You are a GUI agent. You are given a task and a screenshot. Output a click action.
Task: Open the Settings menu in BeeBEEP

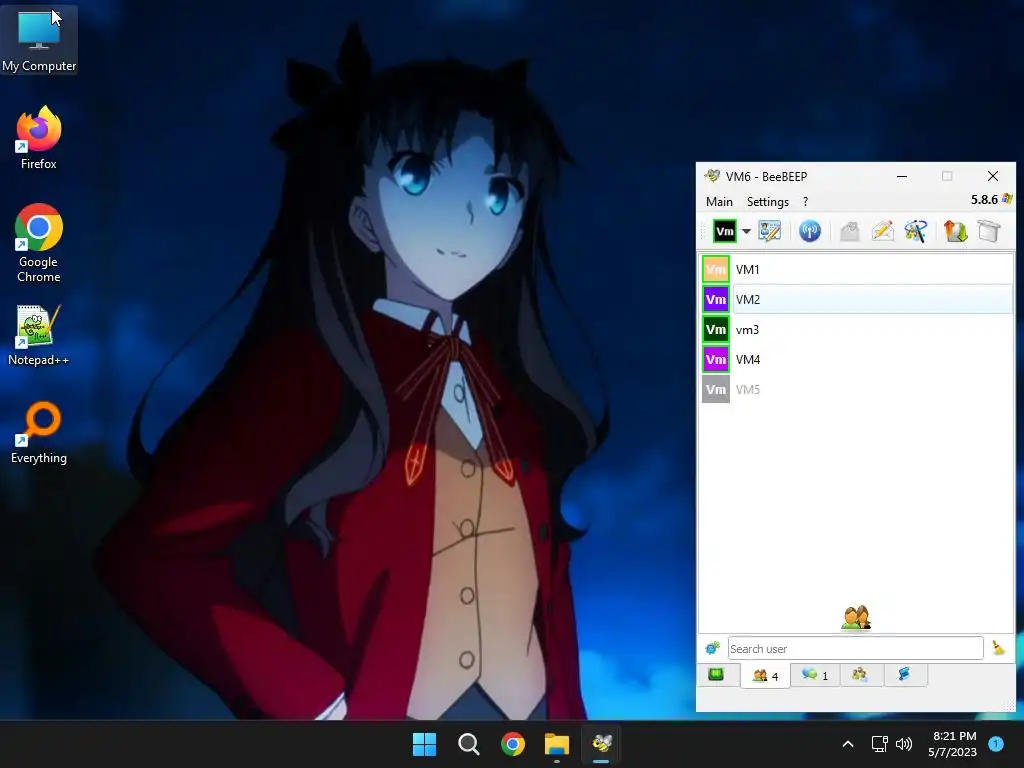(767, 202)
